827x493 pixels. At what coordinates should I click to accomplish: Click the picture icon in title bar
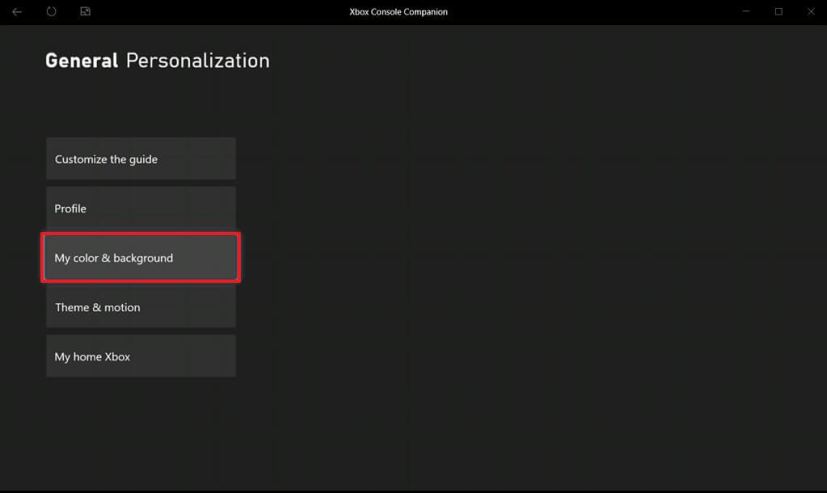point(85,11)
